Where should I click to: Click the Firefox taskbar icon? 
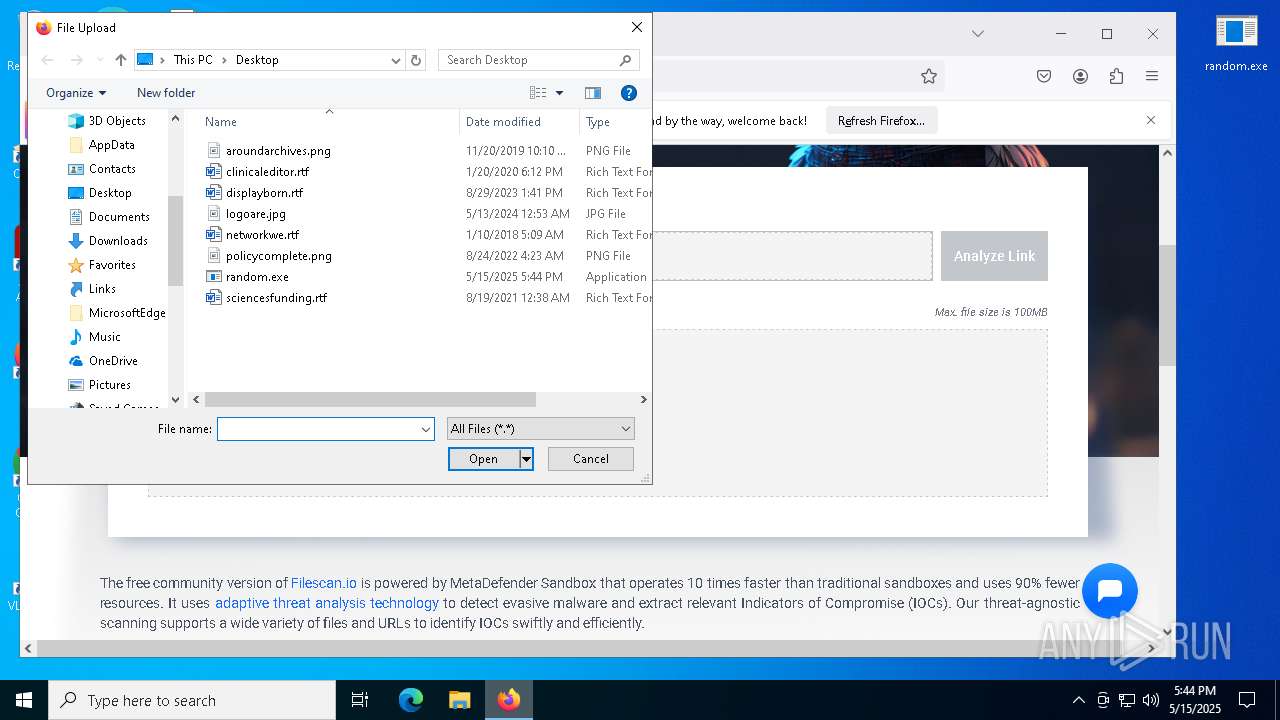509,700
